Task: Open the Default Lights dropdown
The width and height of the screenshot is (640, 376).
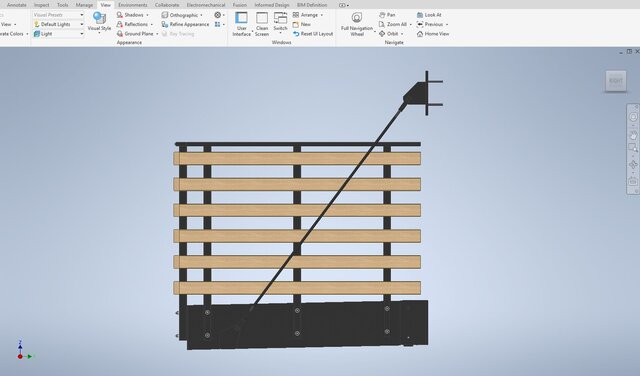Action: 58,24
